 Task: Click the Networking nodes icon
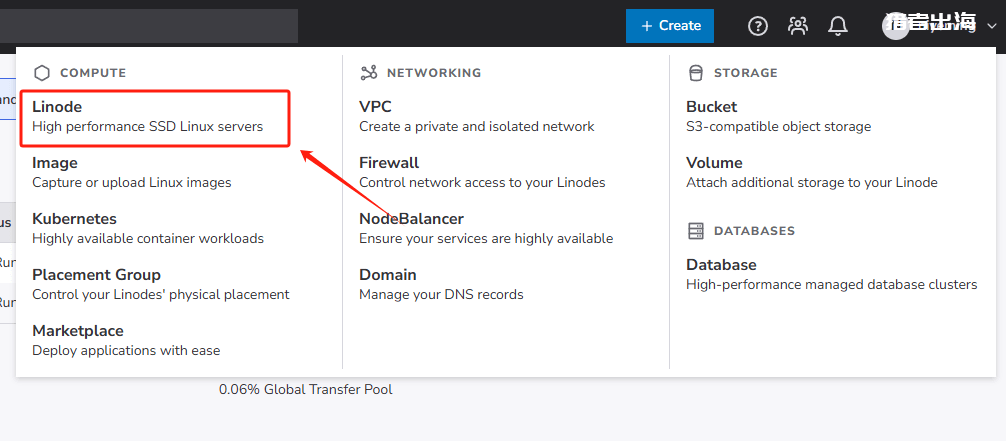tap(369, 73)
